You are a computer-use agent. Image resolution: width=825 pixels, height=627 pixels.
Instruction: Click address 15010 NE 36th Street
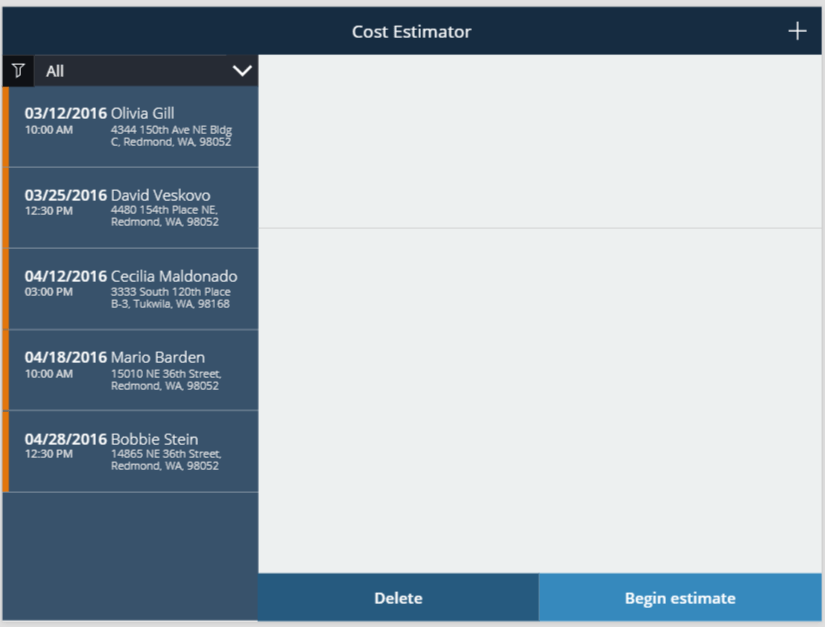[166, 380]
